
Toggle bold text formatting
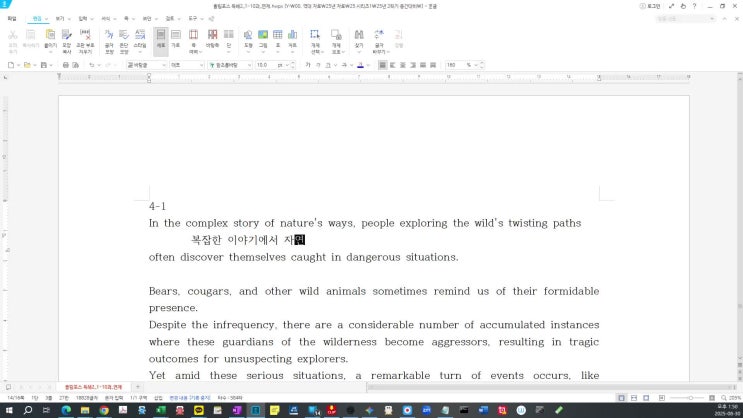(308, 65)
